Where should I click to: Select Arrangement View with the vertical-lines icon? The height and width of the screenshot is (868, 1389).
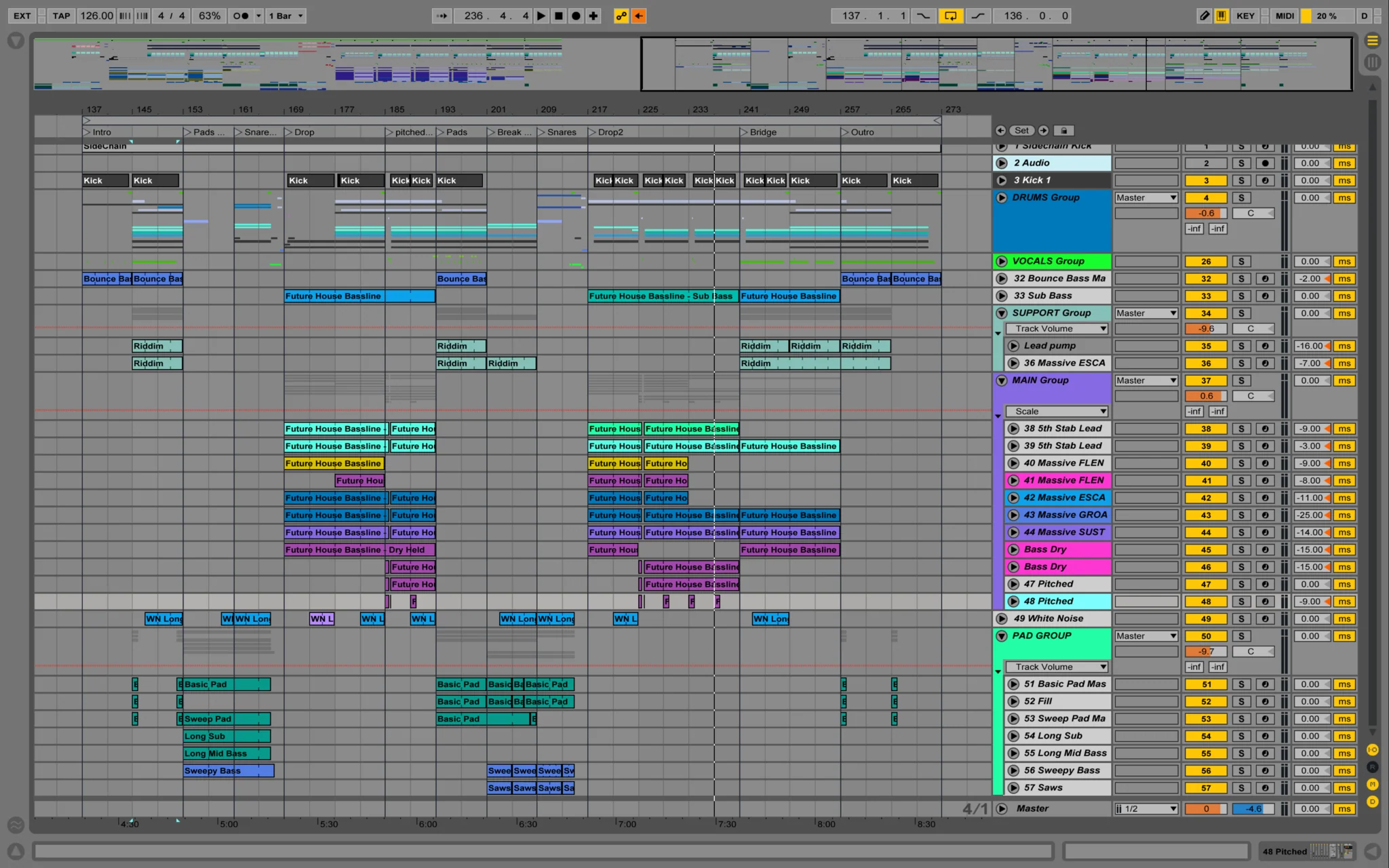pyautogui.click(x=1372, y=62)
